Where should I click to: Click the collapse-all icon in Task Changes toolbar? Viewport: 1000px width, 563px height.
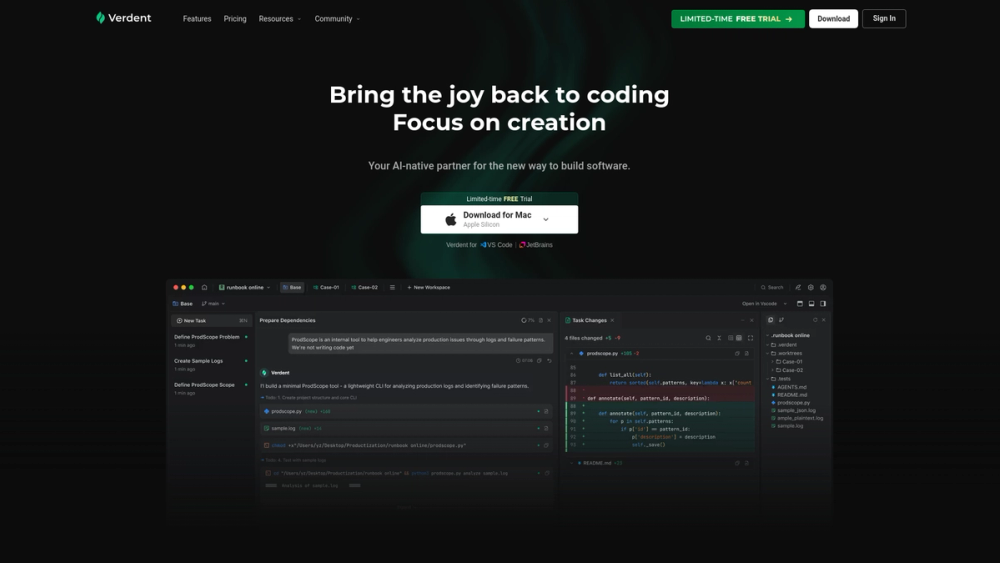(719, 338)
